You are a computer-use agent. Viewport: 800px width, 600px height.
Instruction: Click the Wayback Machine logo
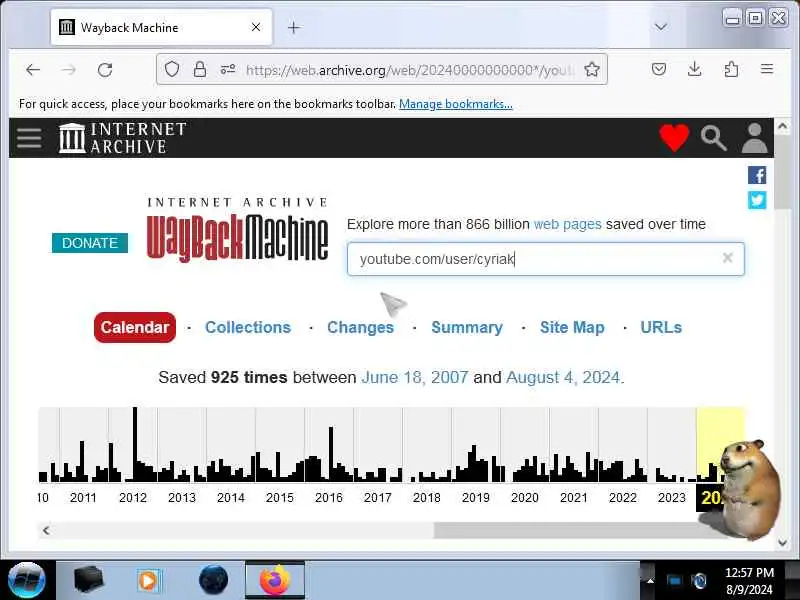tap(237, 230)
